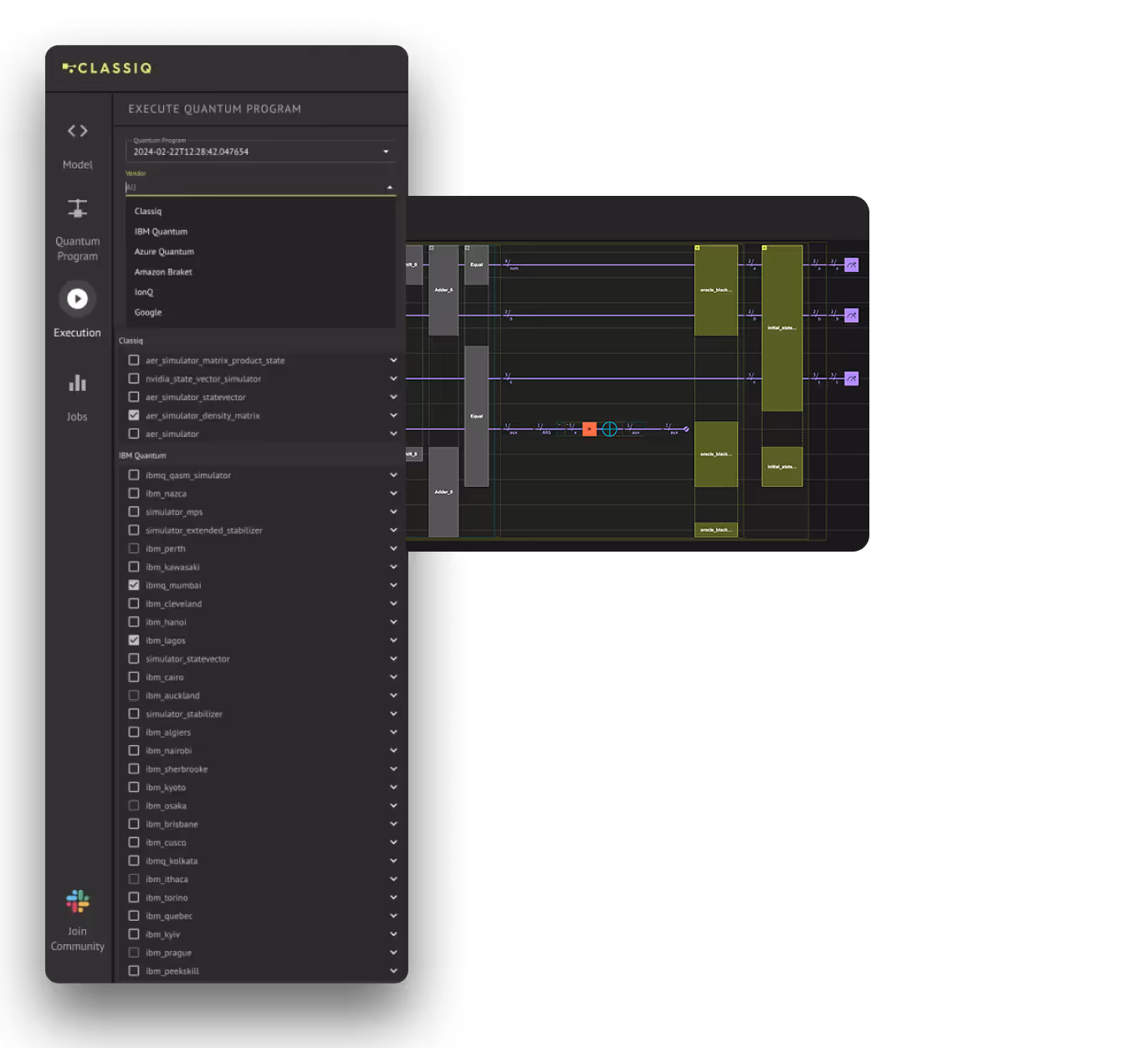
Task: Check ibm_nazca backend
Action: tap(134, 493)
